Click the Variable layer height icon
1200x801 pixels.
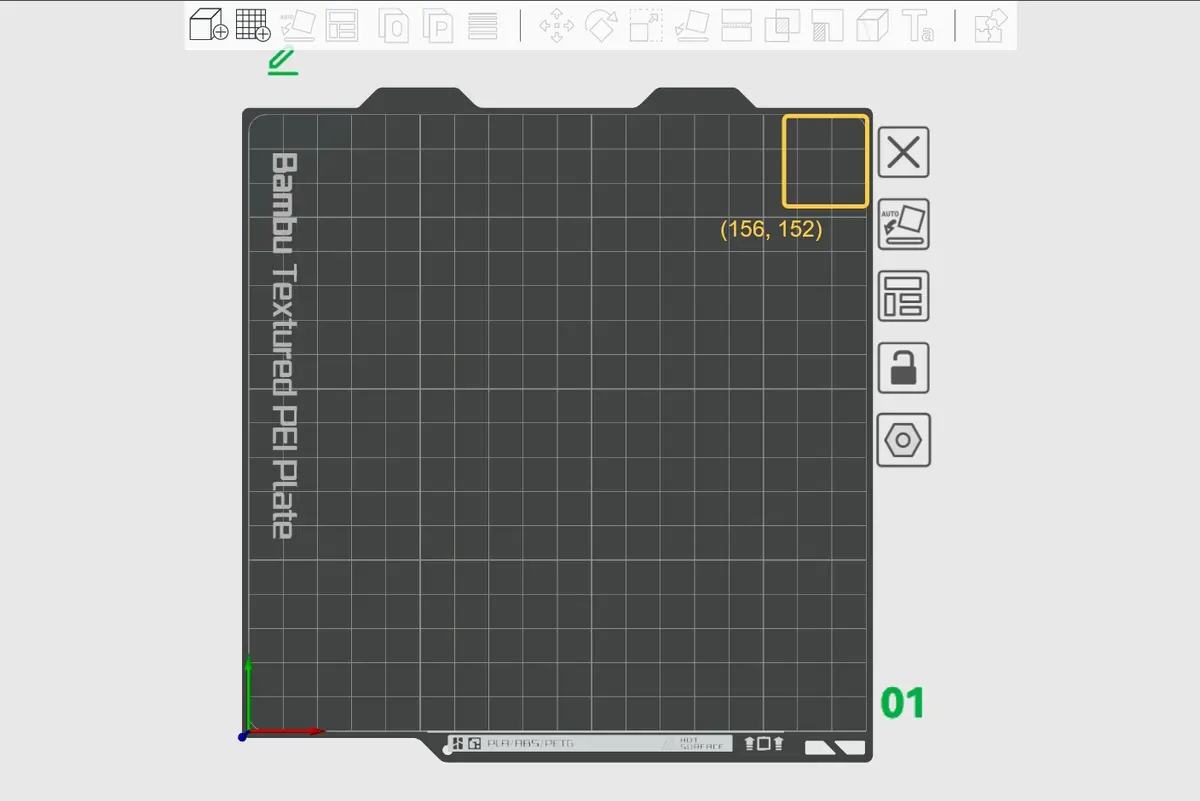pyautogui.click(x=482, y=26)
